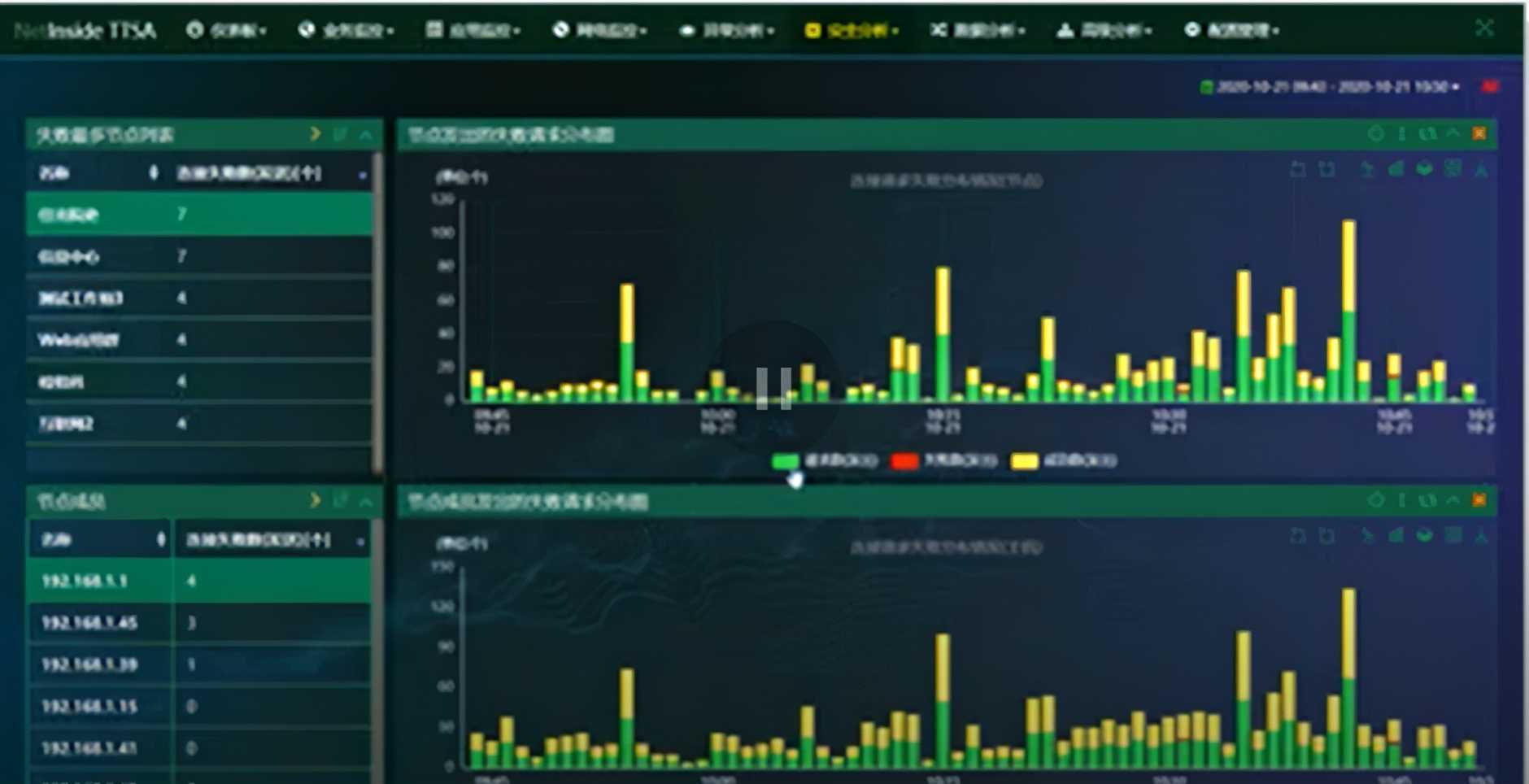
Task: Toggle the green legend series in the top chart
Action: 825,461
